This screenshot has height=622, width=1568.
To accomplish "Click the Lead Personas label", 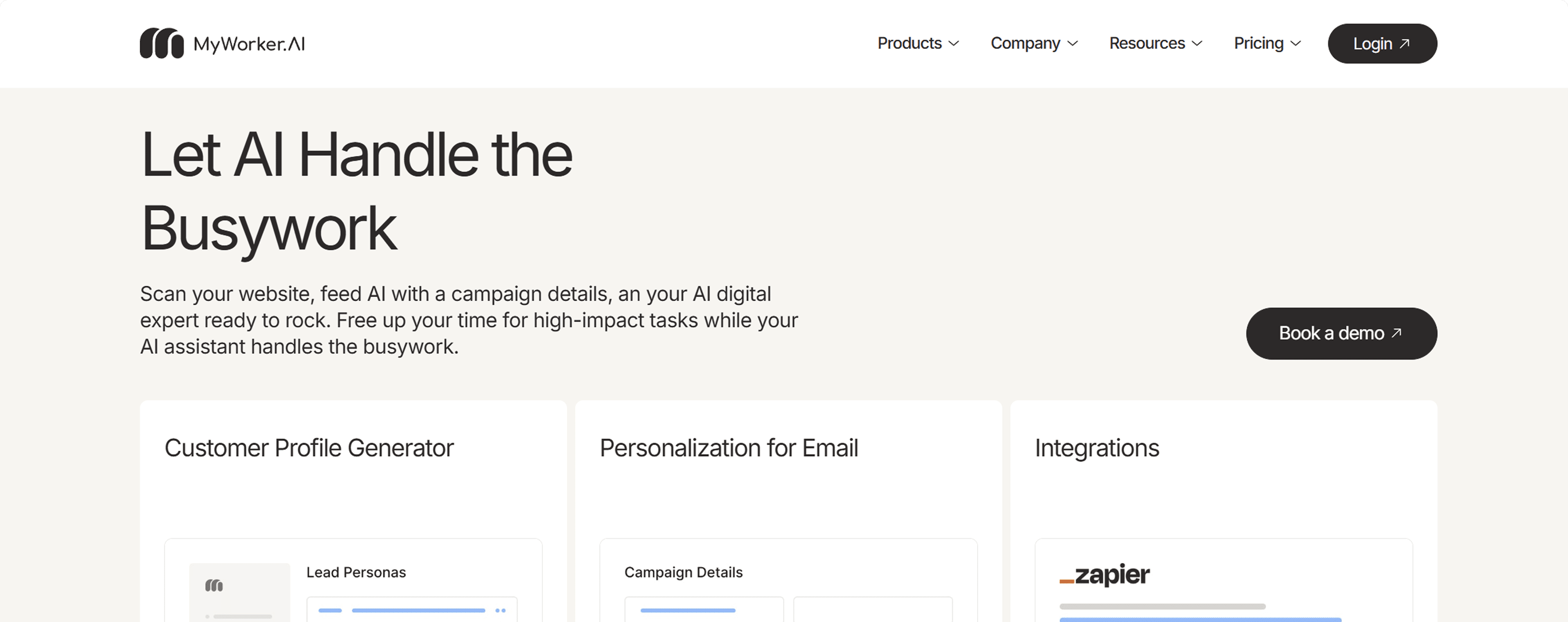I will click(x=356, y=572).
